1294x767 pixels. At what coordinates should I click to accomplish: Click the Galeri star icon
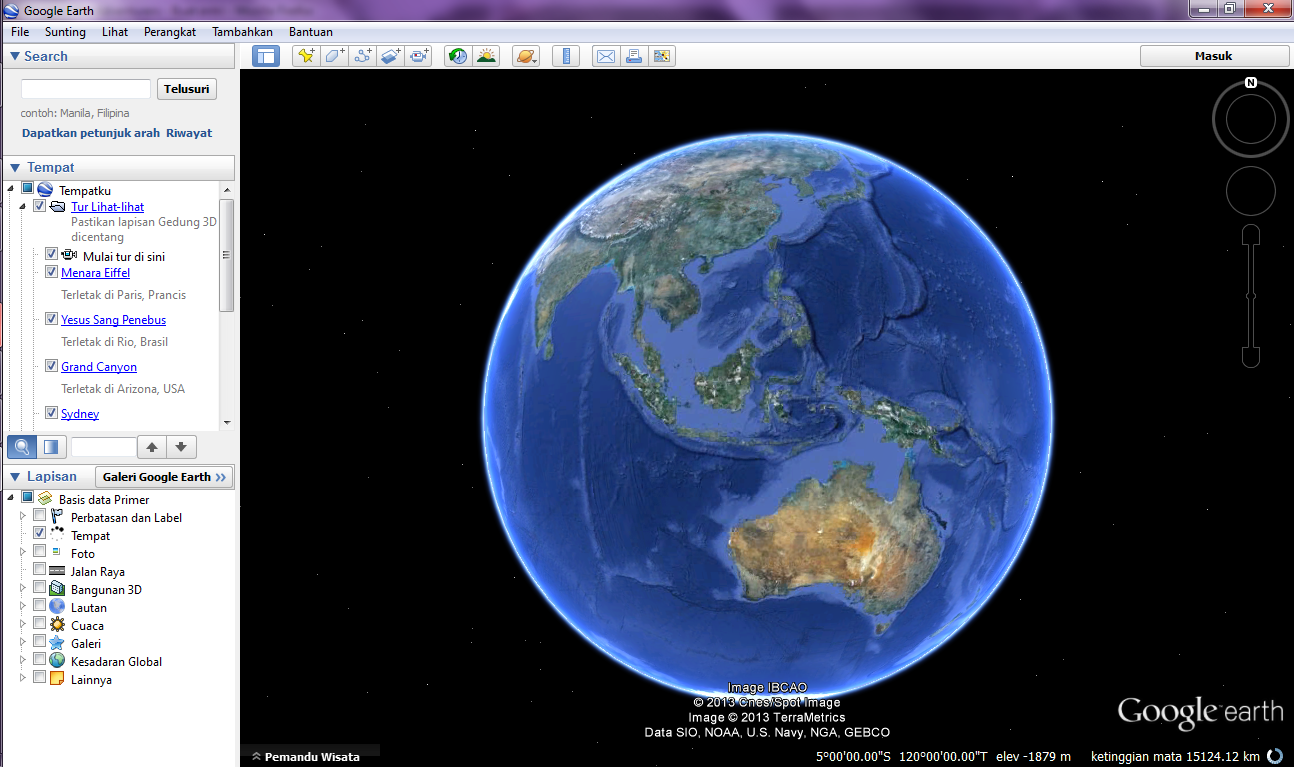(57, 644)
